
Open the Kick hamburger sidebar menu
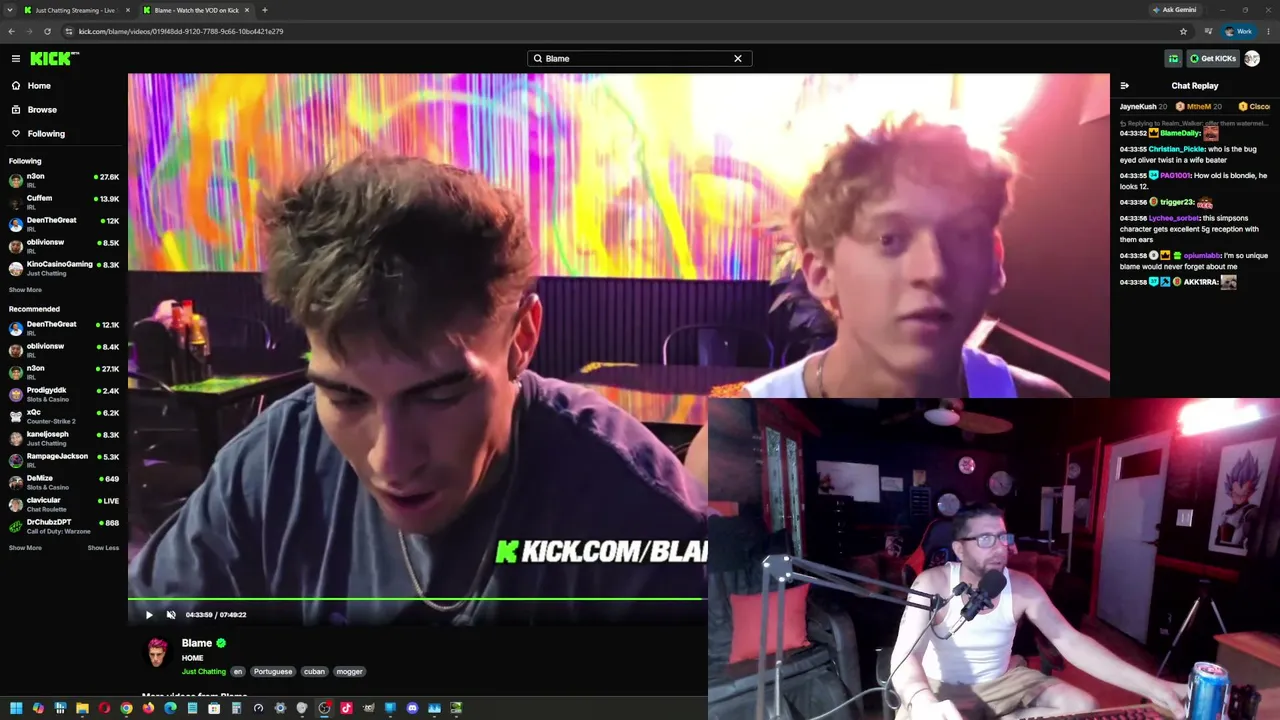[x=16, y=58]
